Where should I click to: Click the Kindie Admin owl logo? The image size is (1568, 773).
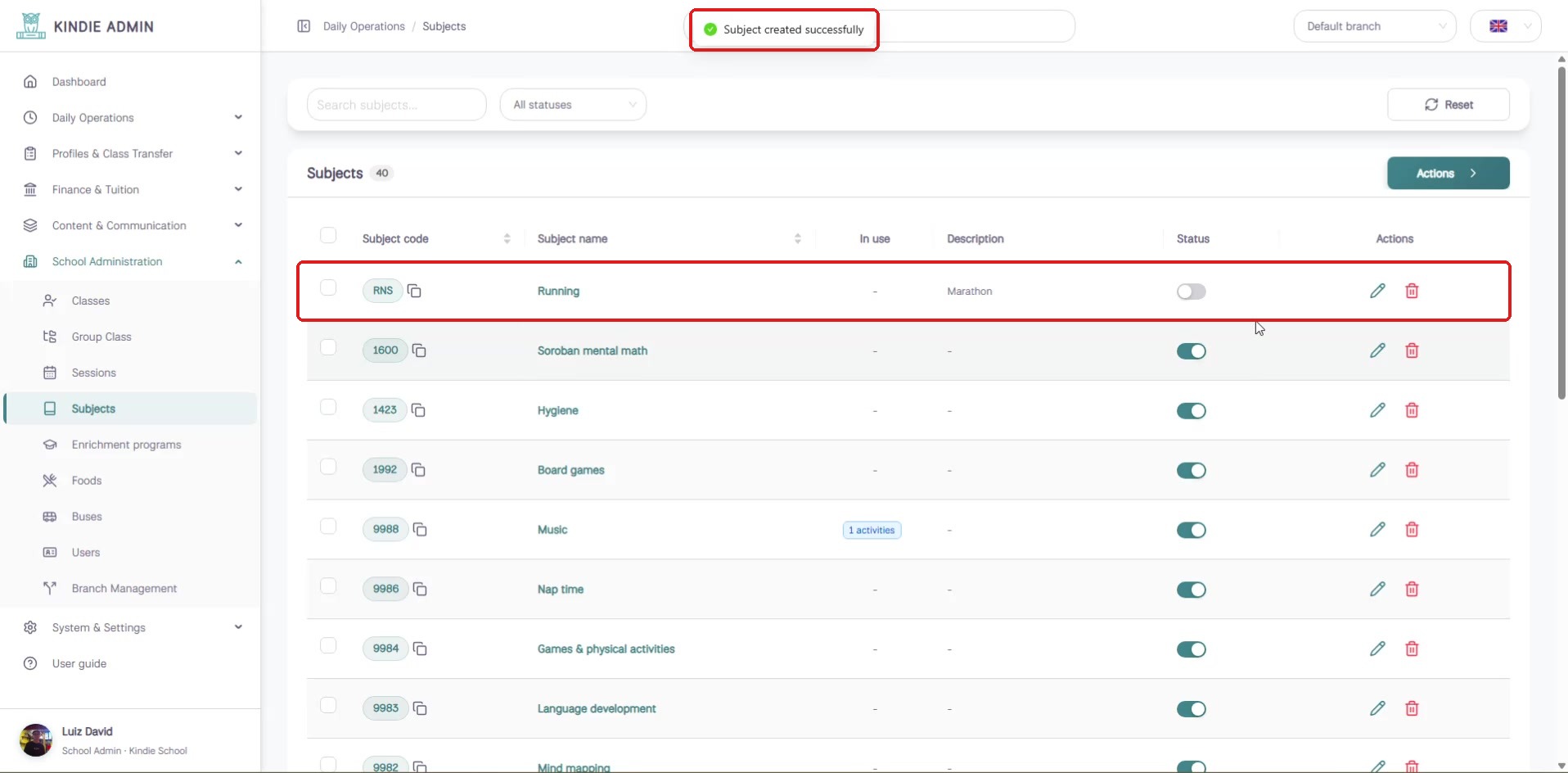click(31, 26)
